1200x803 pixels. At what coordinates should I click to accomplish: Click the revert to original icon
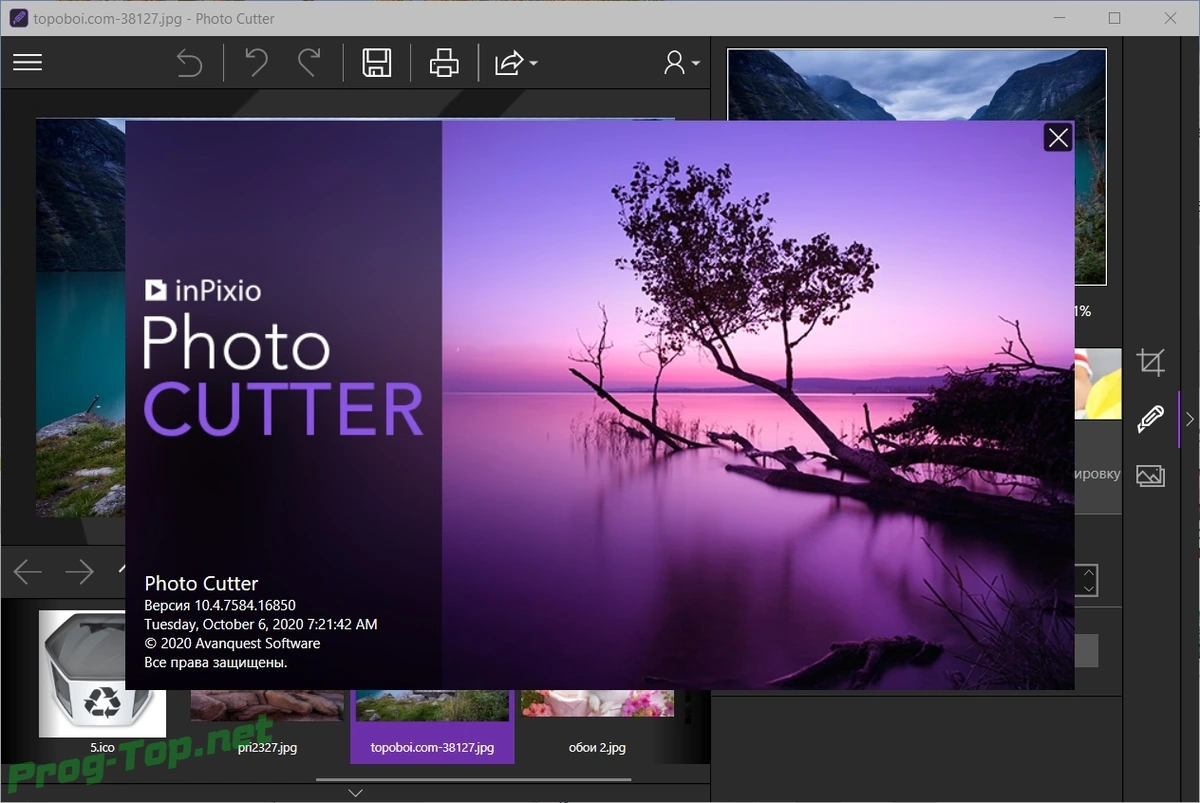(x=189, y=64)
